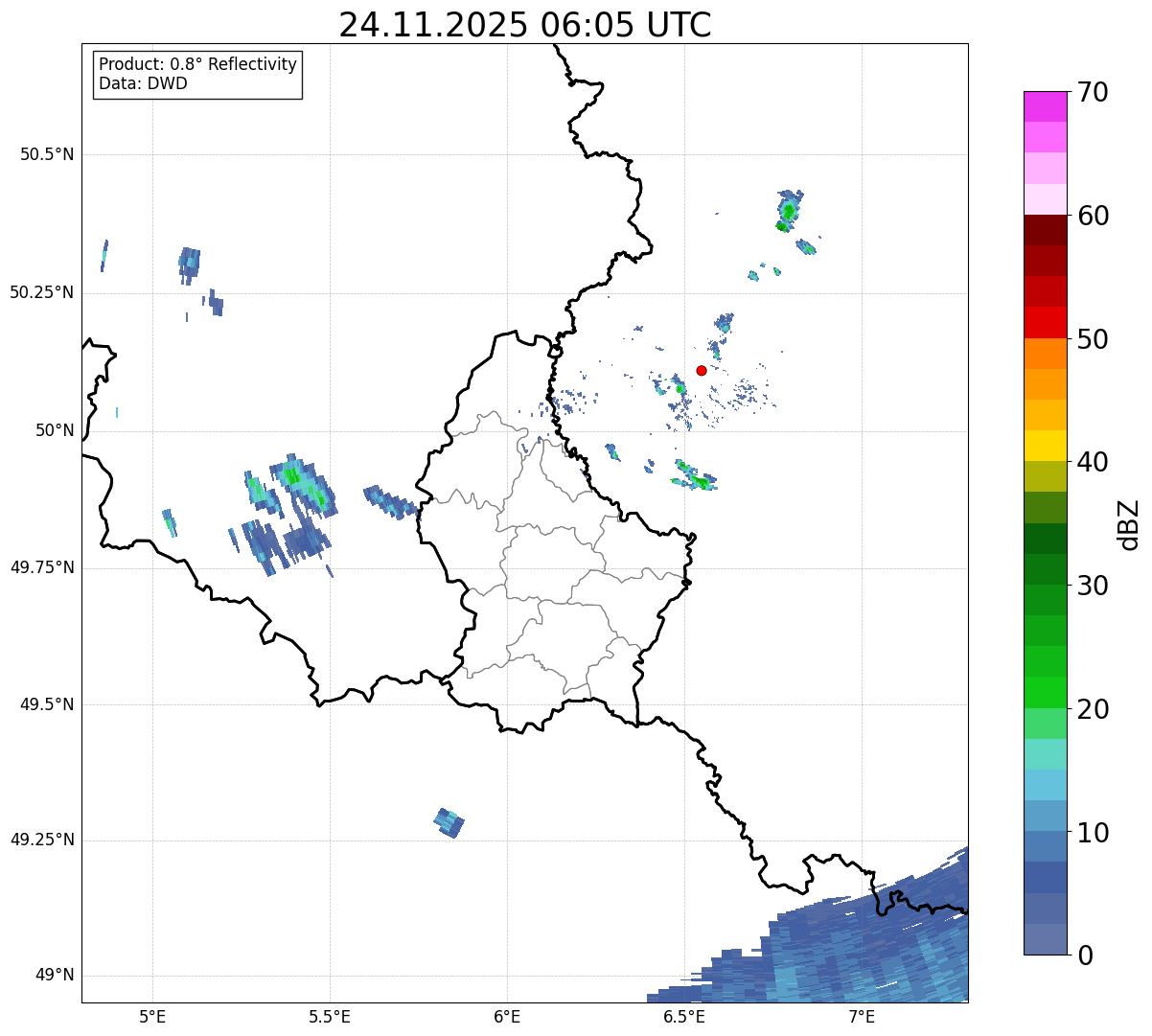This screenshot has height=1036, width=1152.
Task: Click the bright green swatch just above 20 dBZ
Action: point(1045,692)
